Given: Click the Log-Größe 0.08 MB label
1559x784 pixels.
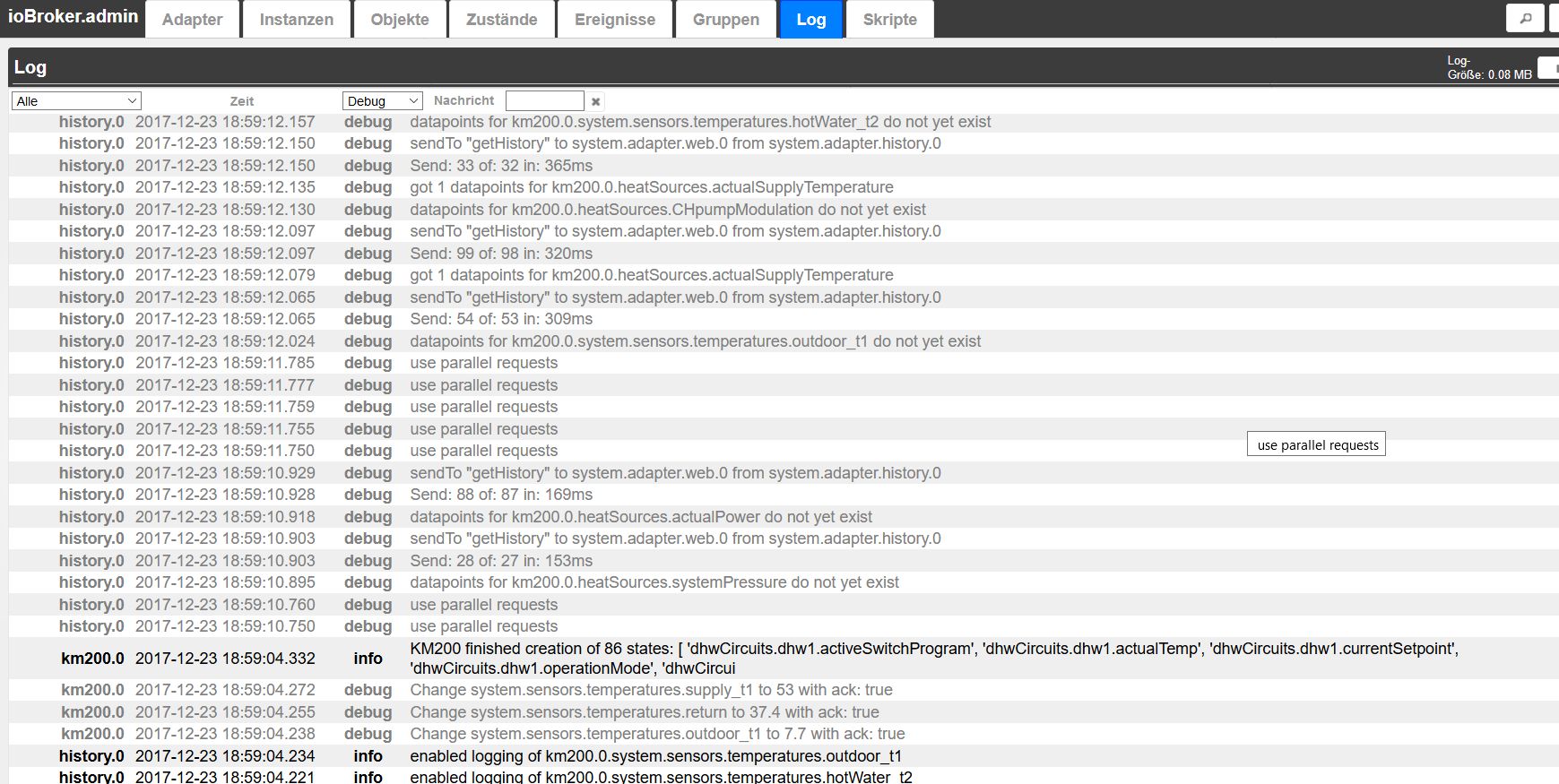Looking at the screenshot, I should (x=1489, y=67).
